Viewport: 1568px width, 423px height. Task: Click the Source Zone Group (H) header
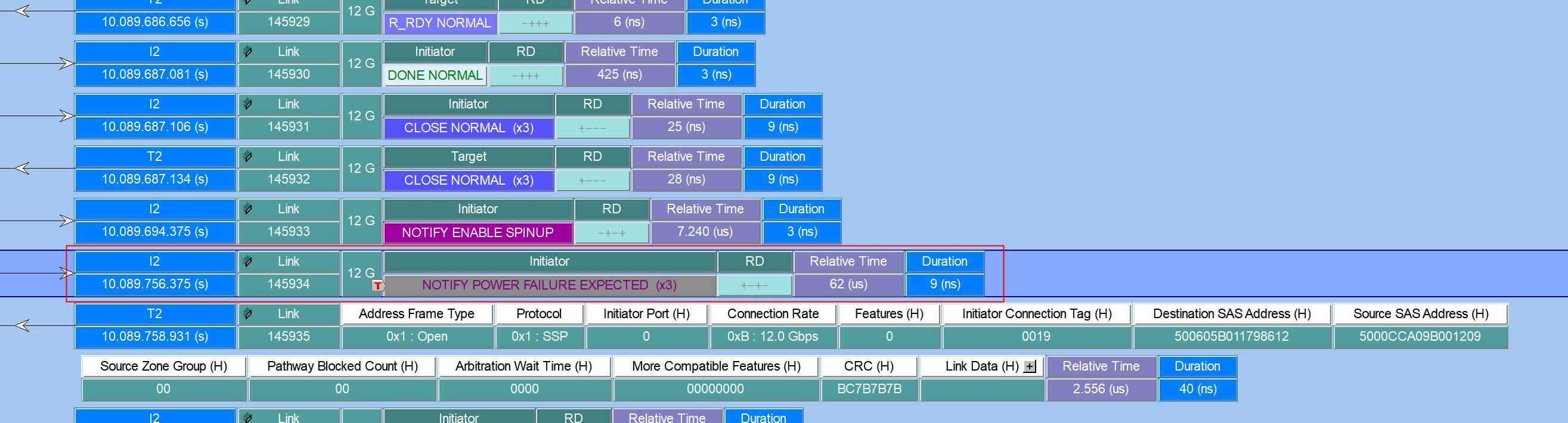[x=164, y=366]
